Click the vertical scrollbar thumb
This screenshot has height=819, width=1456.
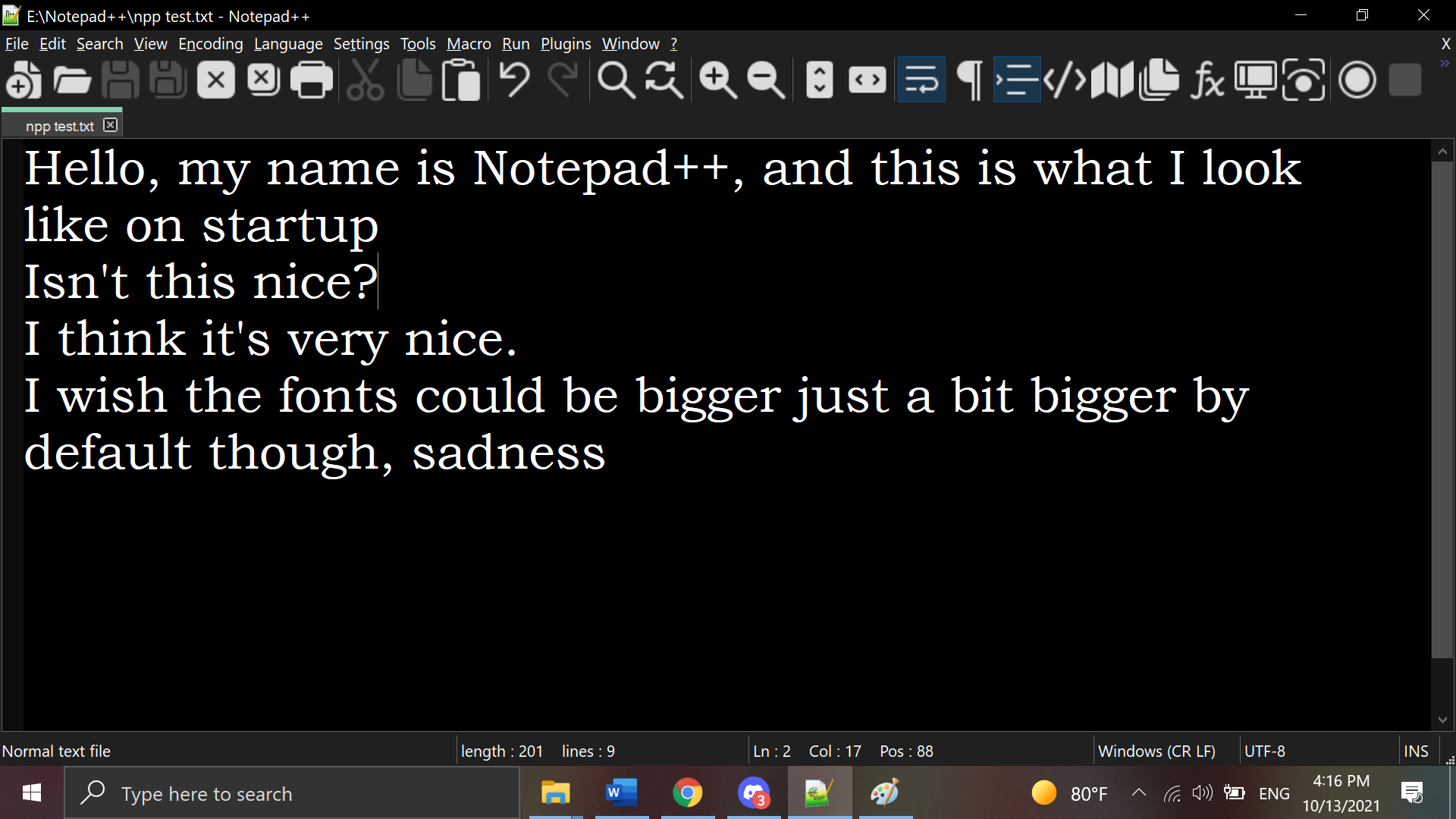tap(1442, 409)
